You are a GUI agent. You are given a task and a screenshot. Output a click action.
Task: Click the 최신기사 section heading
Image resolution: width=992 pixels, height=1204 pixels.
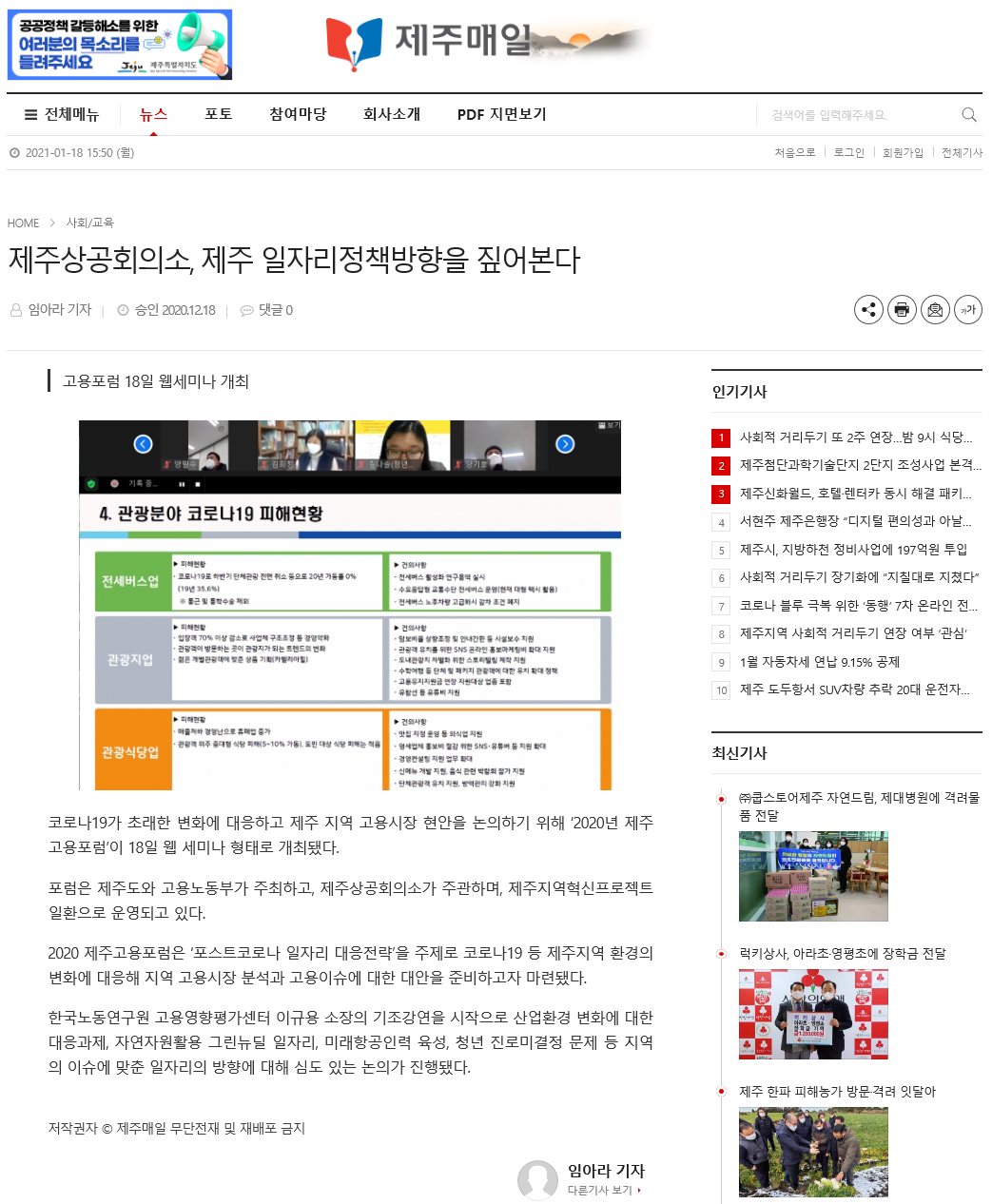[x=739, y=753]
